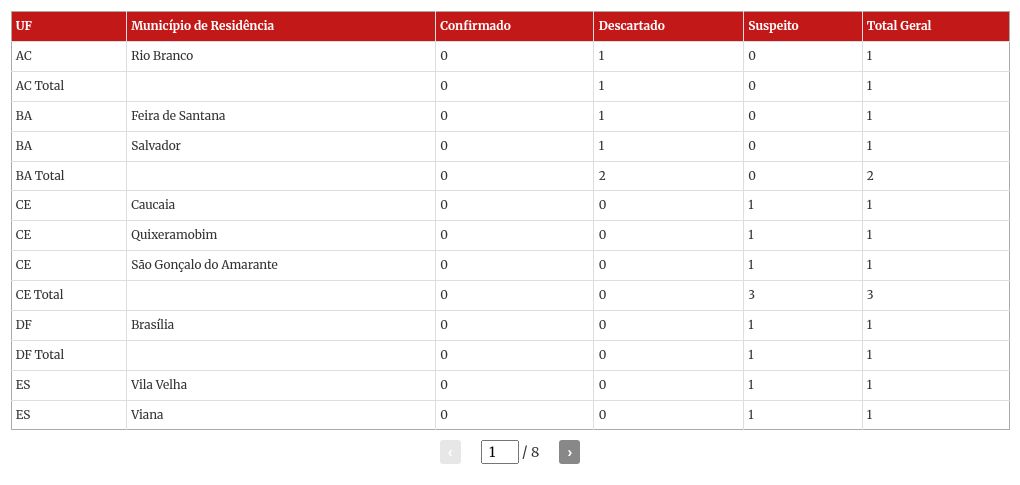Click the Descartado column header
Image resolution: width=1020 pixels, height=485 pixels.
coord(631,26)
